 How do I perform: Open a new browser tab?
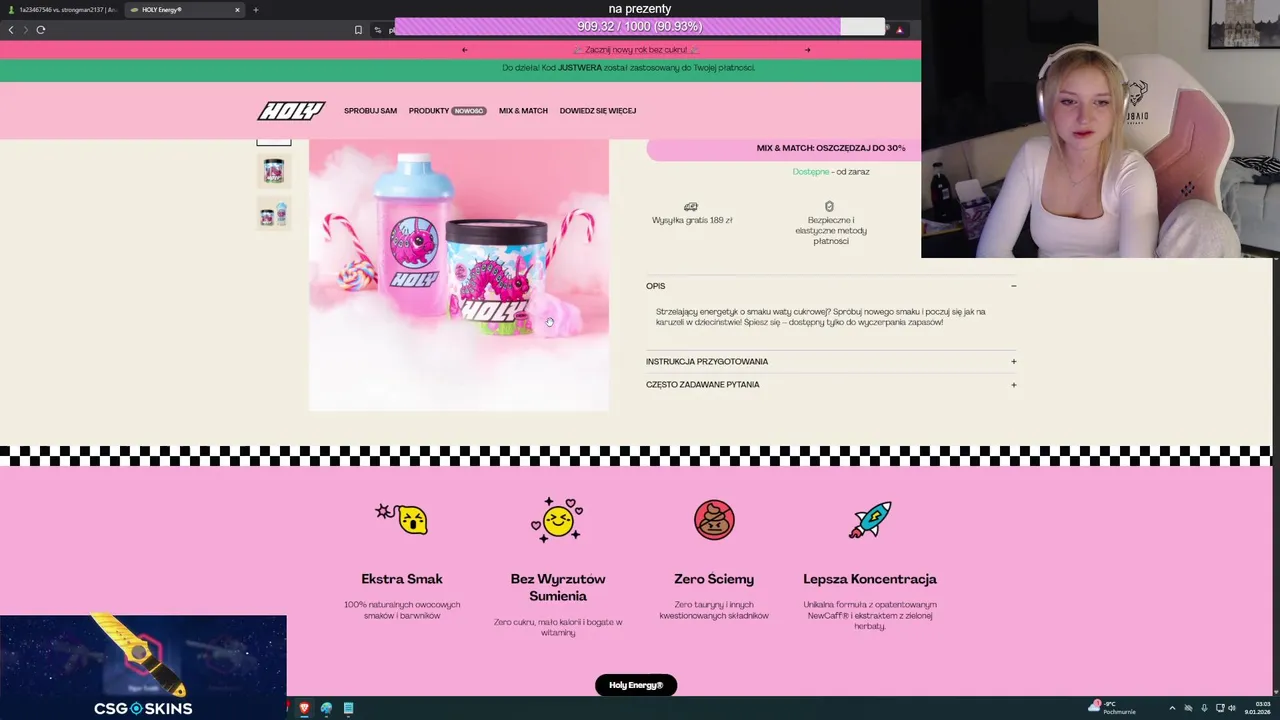click(x=255, y=10)
